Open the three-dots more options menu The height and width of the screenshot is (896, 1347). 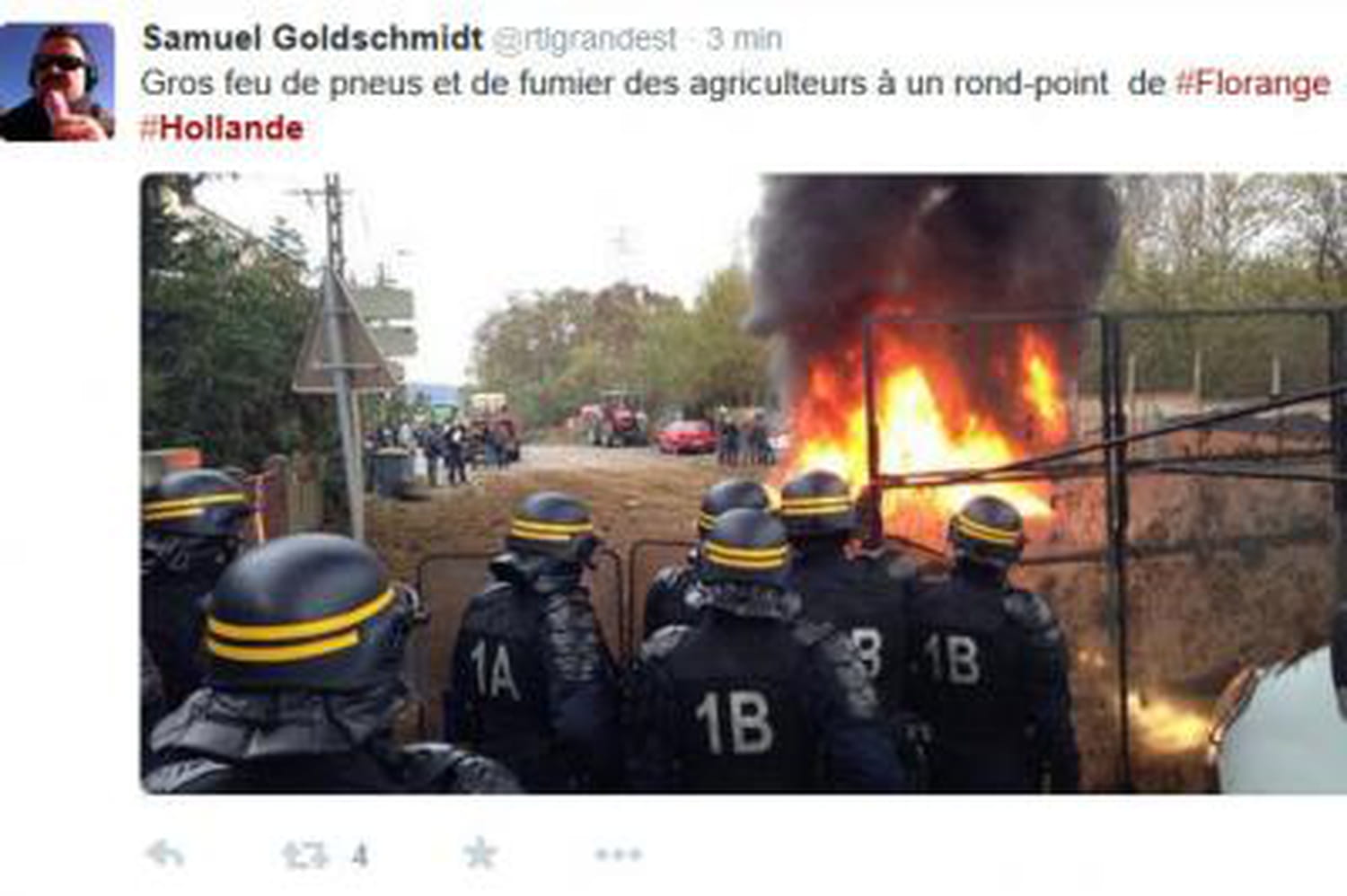coord(618,855)
